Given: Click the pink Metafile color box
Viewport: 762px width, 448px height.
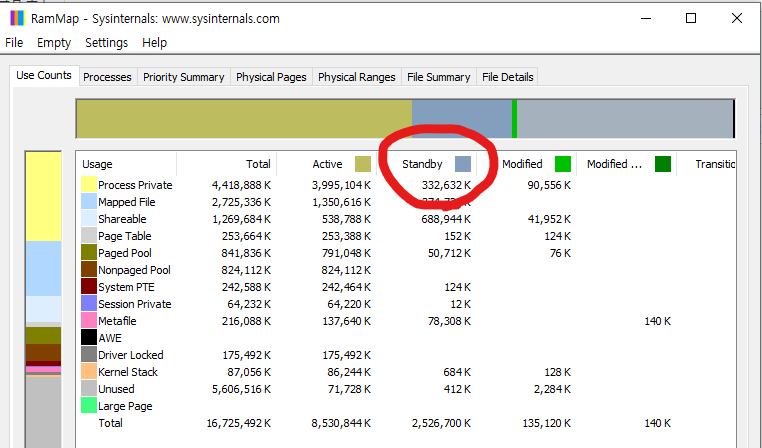Looking at the screenshot, I should pyautogui.click(x=89, y=321).
